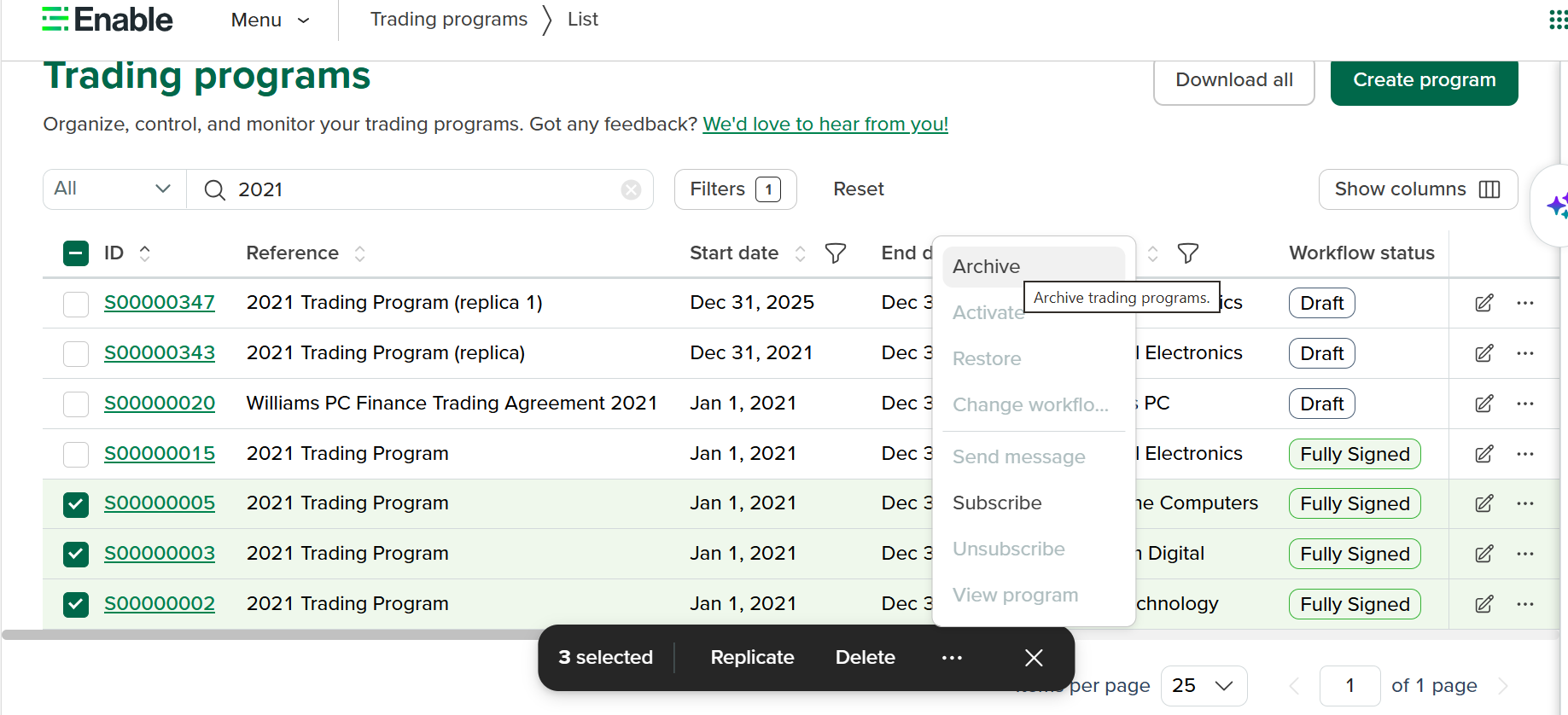1568x715 pixels.
Task: Click the page number input field
Action: click(1349, 686)
